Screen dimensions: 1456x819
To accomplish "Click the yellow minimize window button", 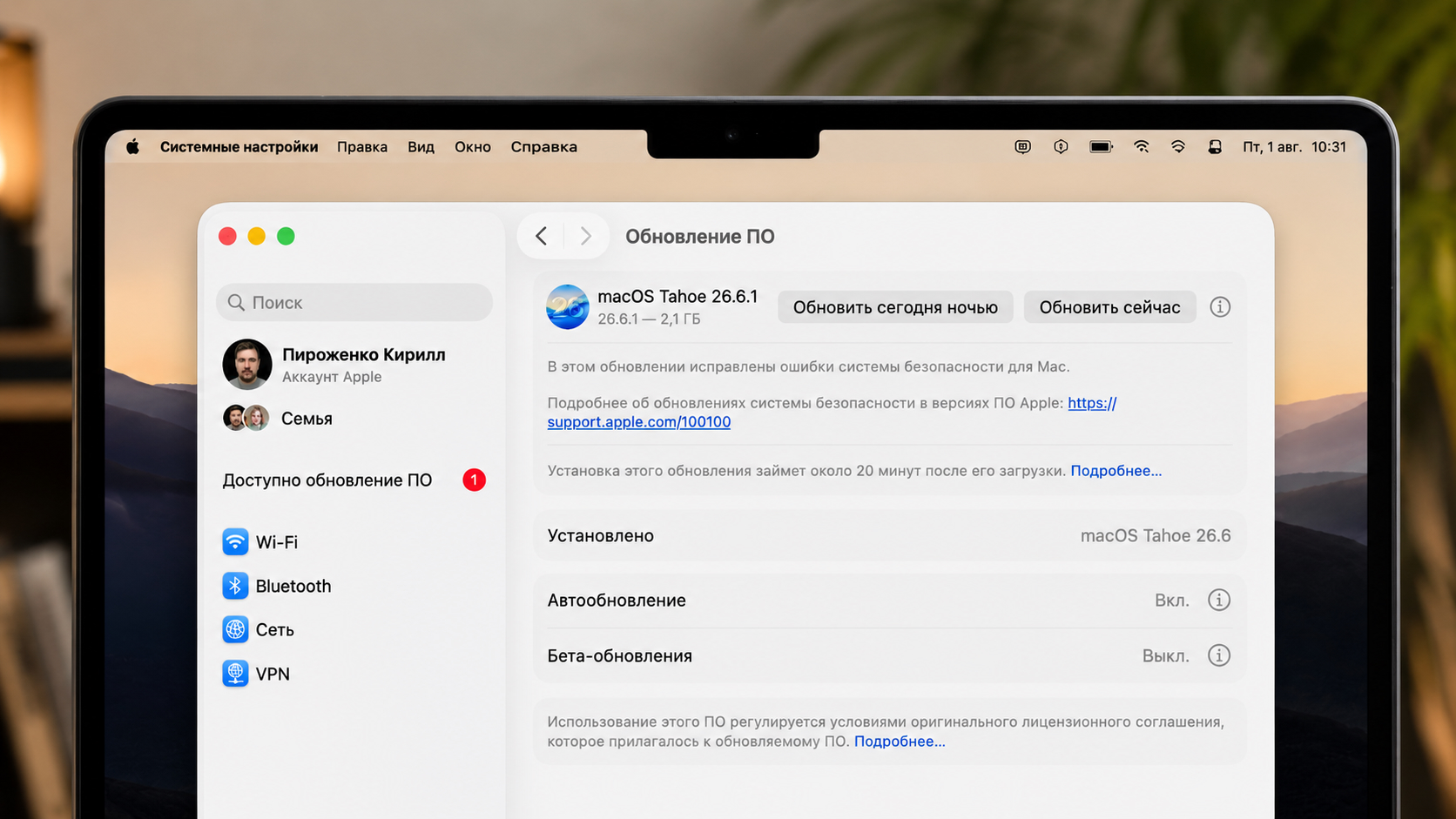I will pyautogui.click(x=257, y=236).
